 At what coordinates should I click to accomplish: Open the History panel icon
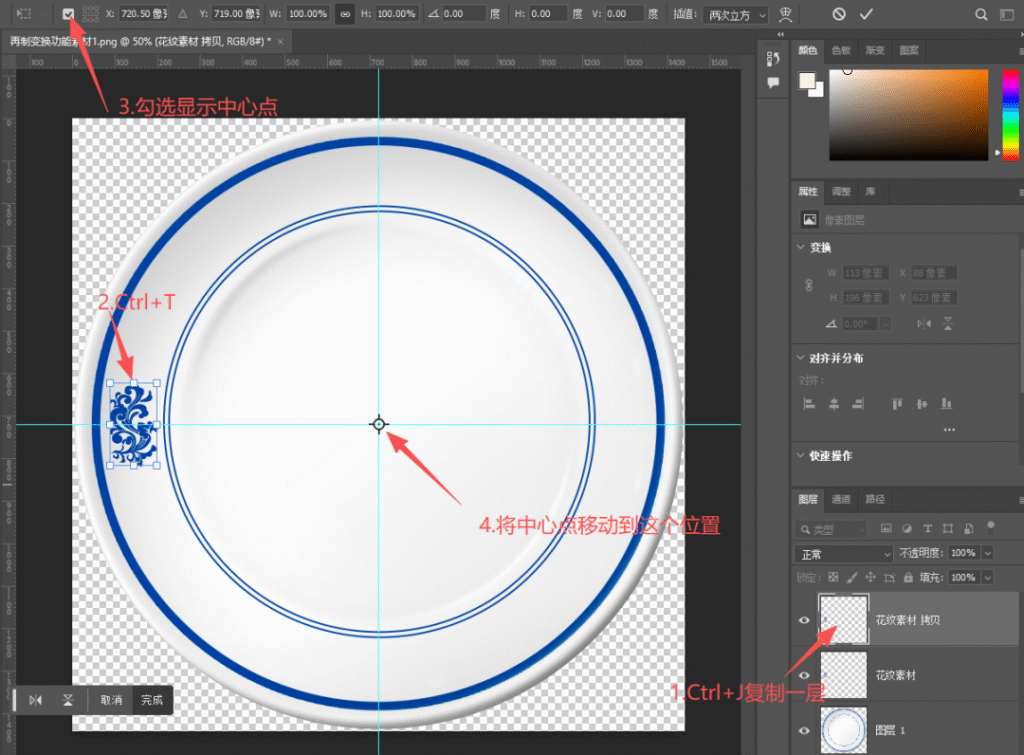pos(773,59)
